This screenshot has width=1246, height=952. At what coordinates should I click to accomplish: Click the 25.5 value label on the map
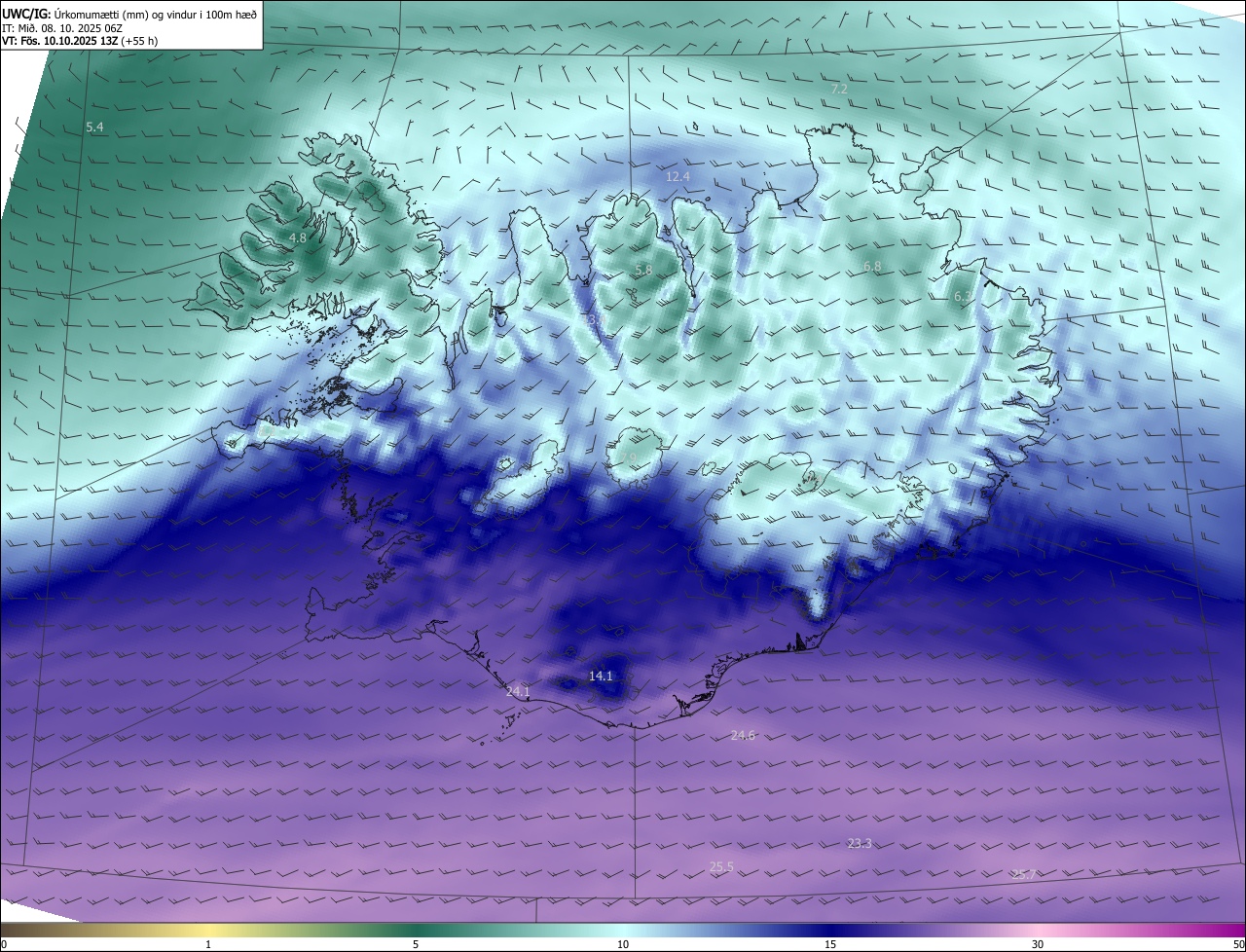tap(721, 866)
